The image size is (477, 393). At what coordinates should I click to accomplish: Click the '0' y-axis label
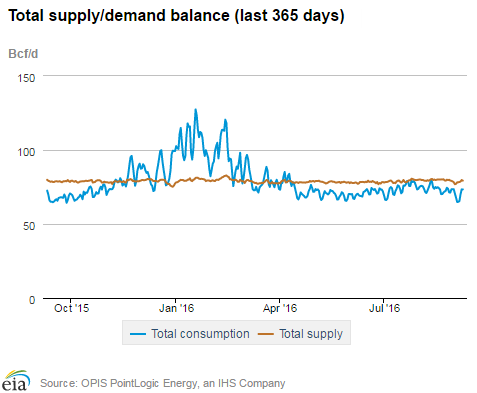coord(32,300)
